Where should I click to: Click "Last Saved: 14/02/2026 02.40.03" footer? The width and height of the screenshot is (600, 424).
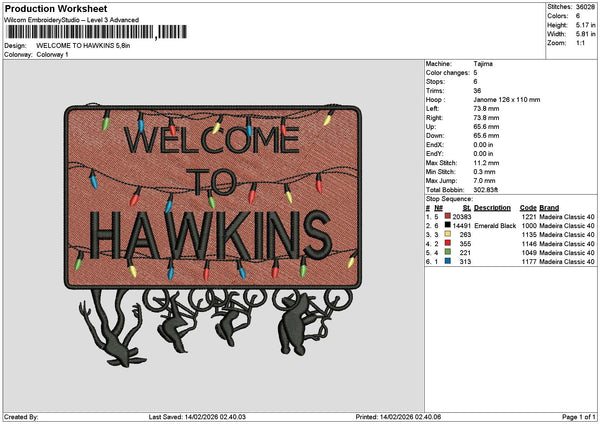click(197, 417)
